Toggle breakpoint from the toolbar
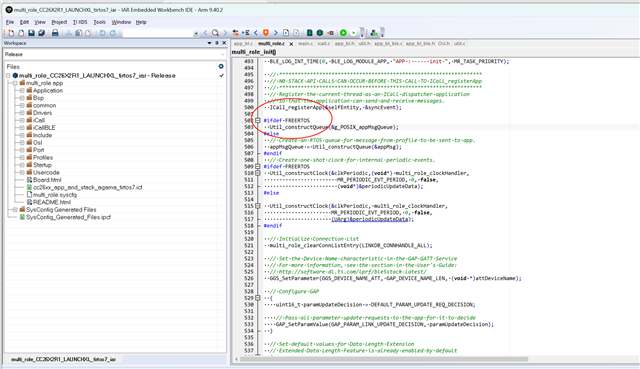The height and width of the screenshot is (369, 640). coord(331,33)
